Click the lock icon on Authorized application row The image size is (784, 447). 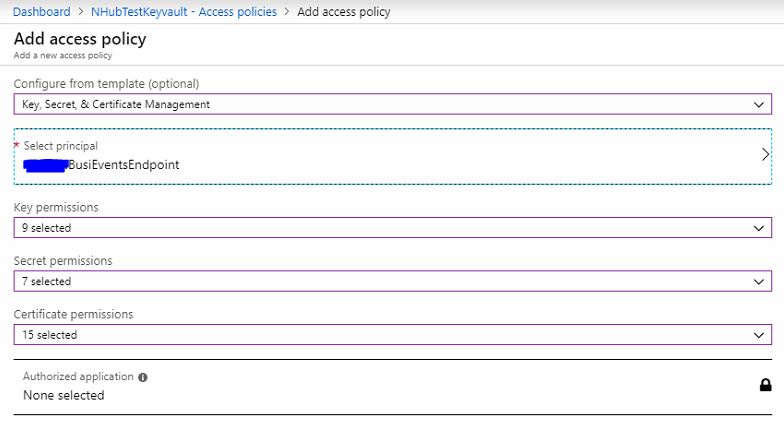pos(765,385)
